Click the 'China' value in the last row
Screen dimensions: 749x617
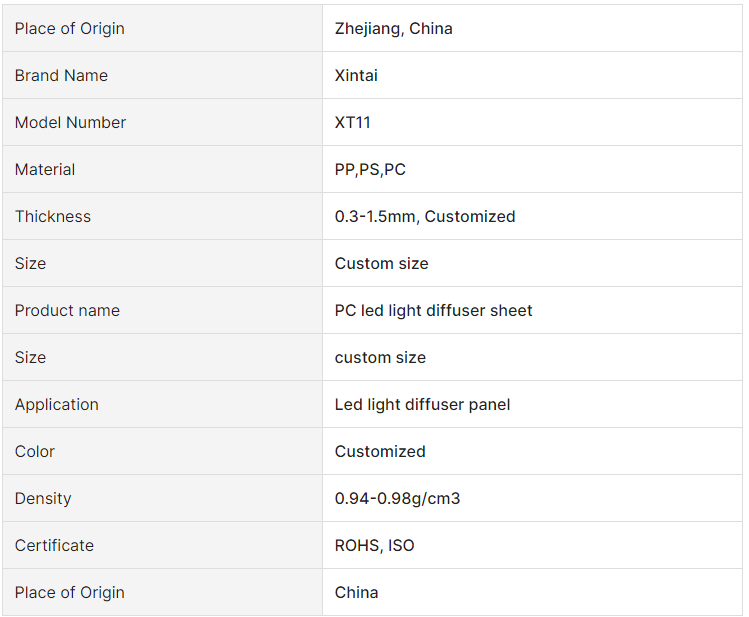point(356,593)
